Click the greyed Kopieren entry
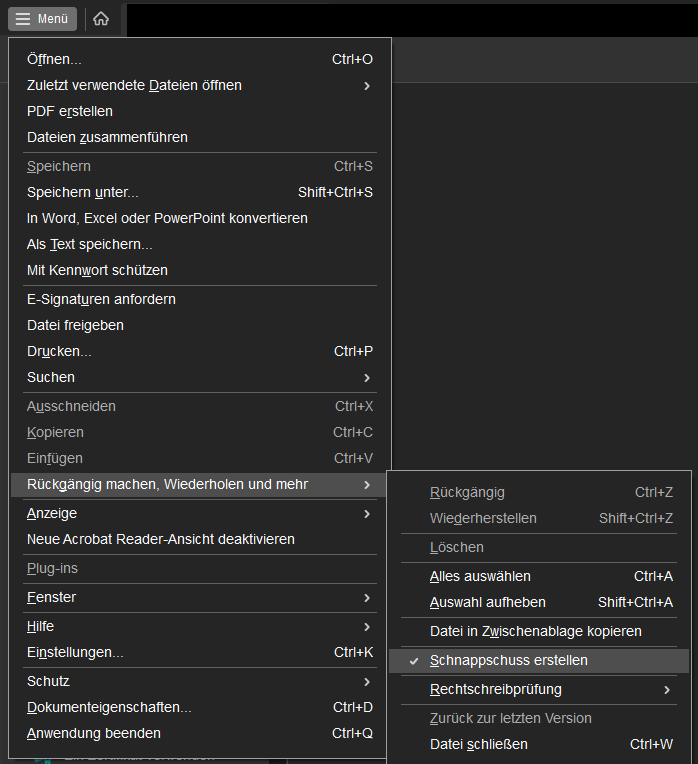The width and height of the screenshot is (698, 764). pos(200,433)
